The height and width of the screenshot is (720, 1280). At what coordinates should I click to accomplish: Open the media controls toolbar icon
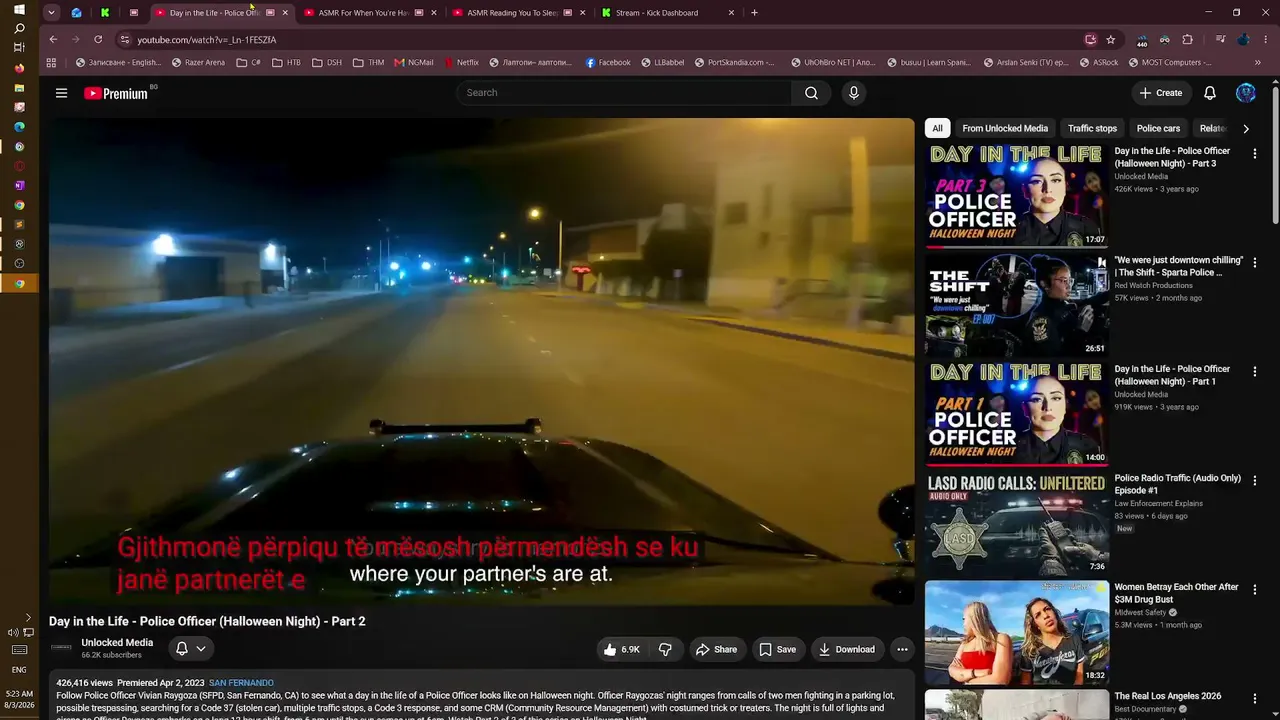point(1221,40)
